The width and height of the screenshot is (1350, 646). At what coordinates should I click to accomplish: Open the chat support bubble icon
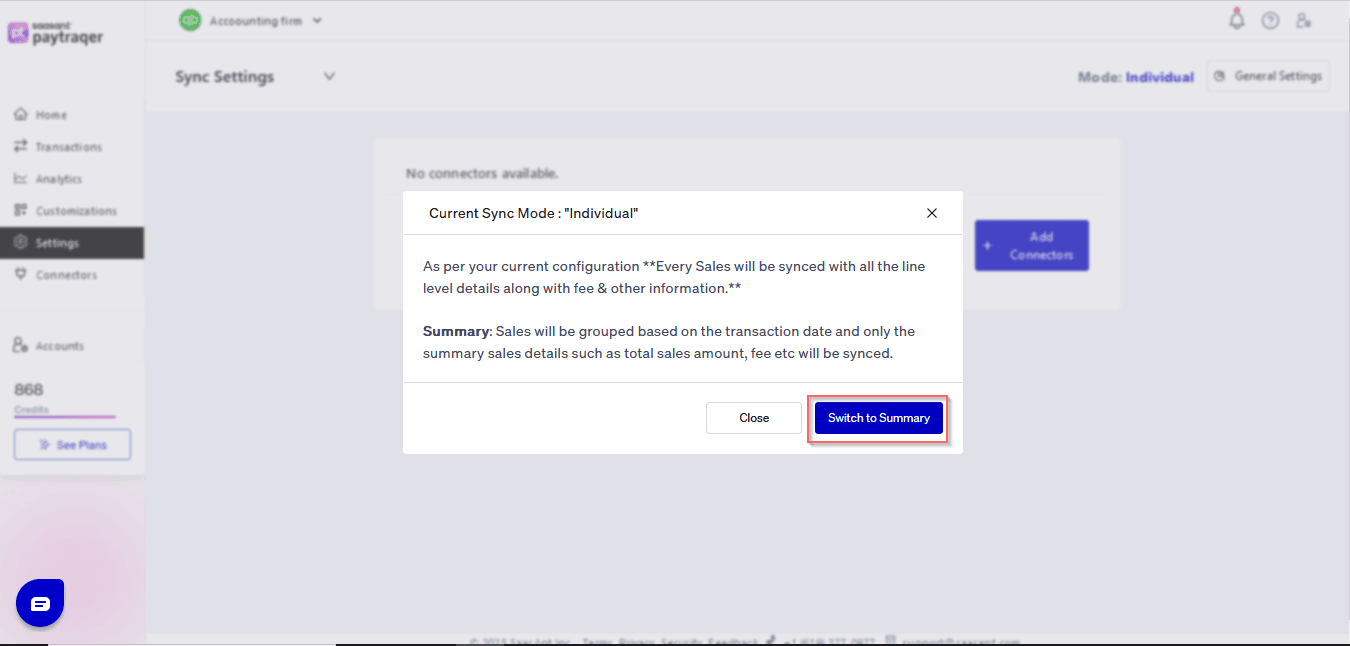click(x=40, y=603)
